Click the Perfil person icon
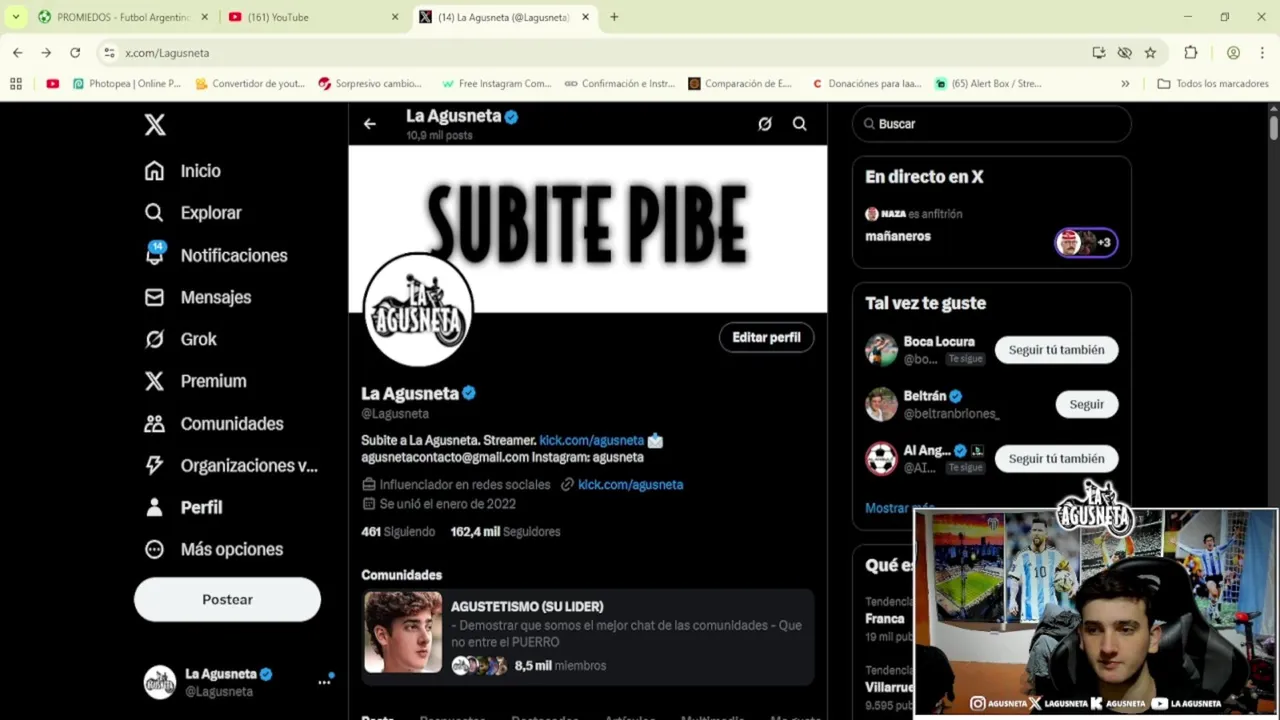The image size is (1280, 720). click(154, 507)
